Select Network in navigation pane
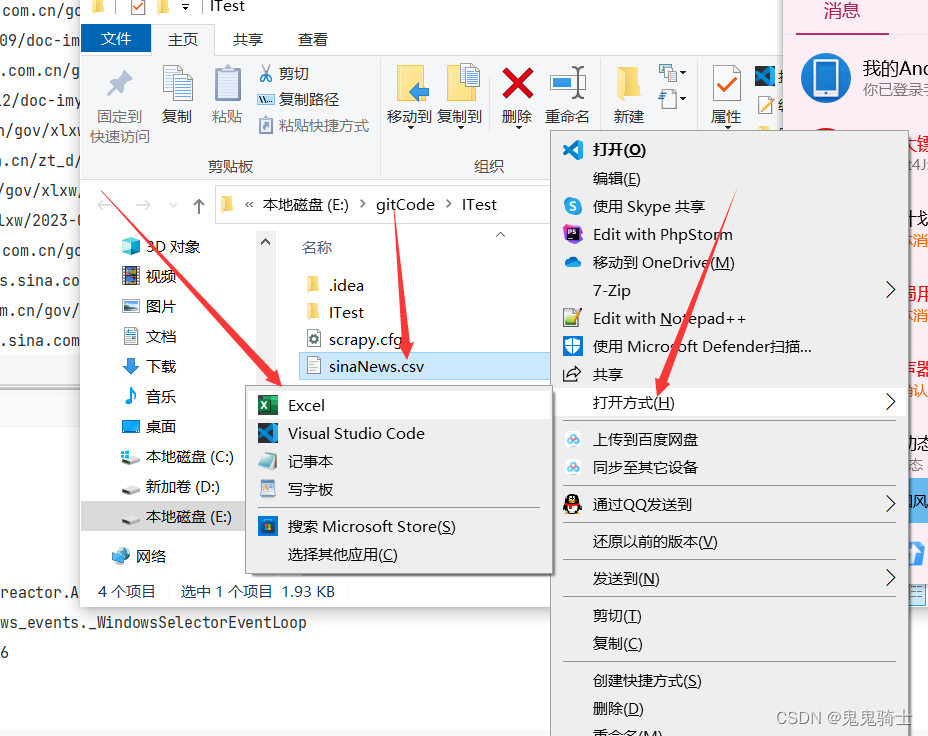 [x=139, y=556]
